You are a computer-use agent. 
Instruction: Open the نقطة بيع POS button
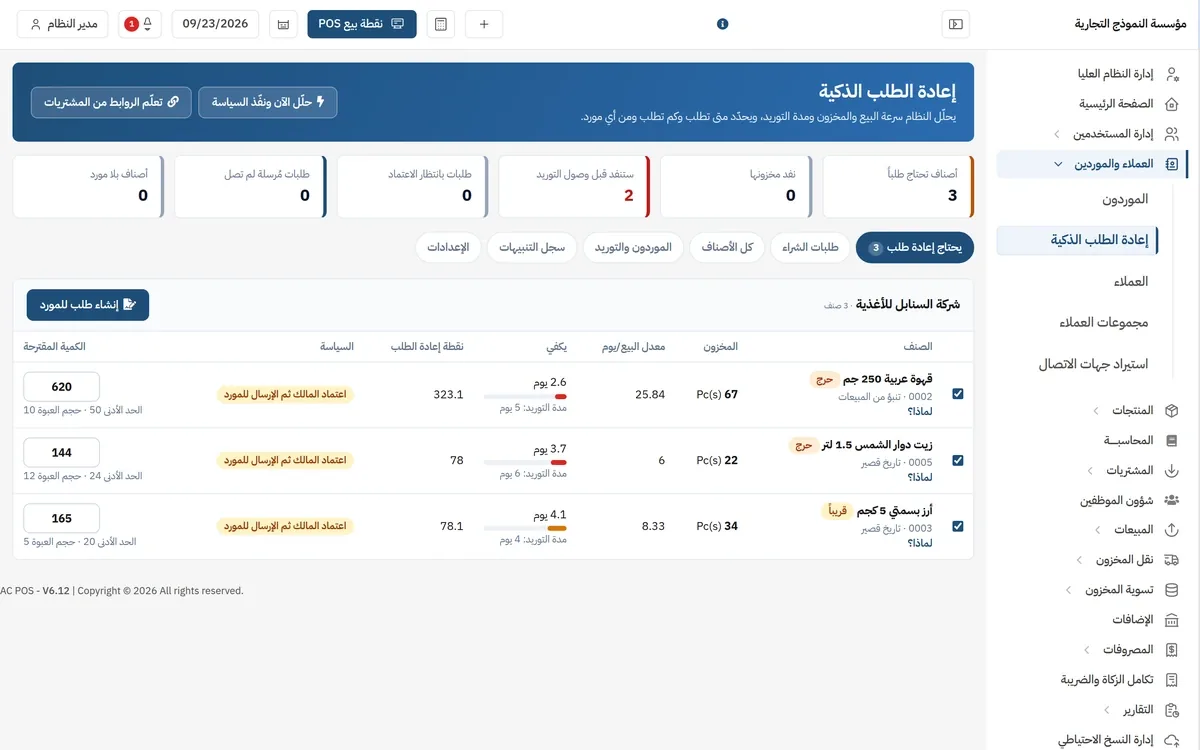pyautogui.click(x=362, y=24)
